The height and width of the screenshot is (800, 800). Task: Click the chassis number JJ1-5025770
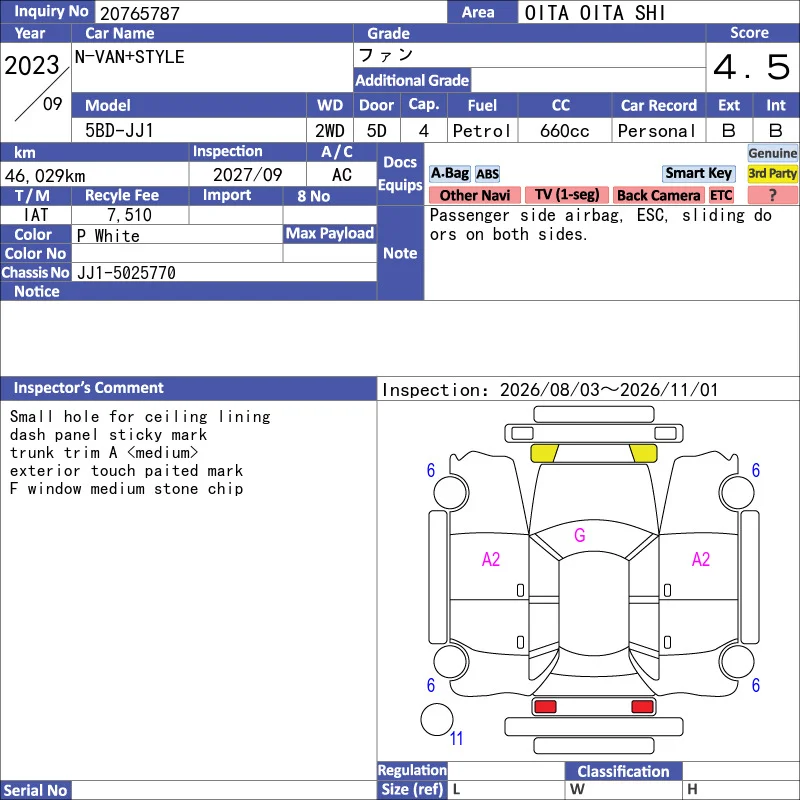[126, 272]
